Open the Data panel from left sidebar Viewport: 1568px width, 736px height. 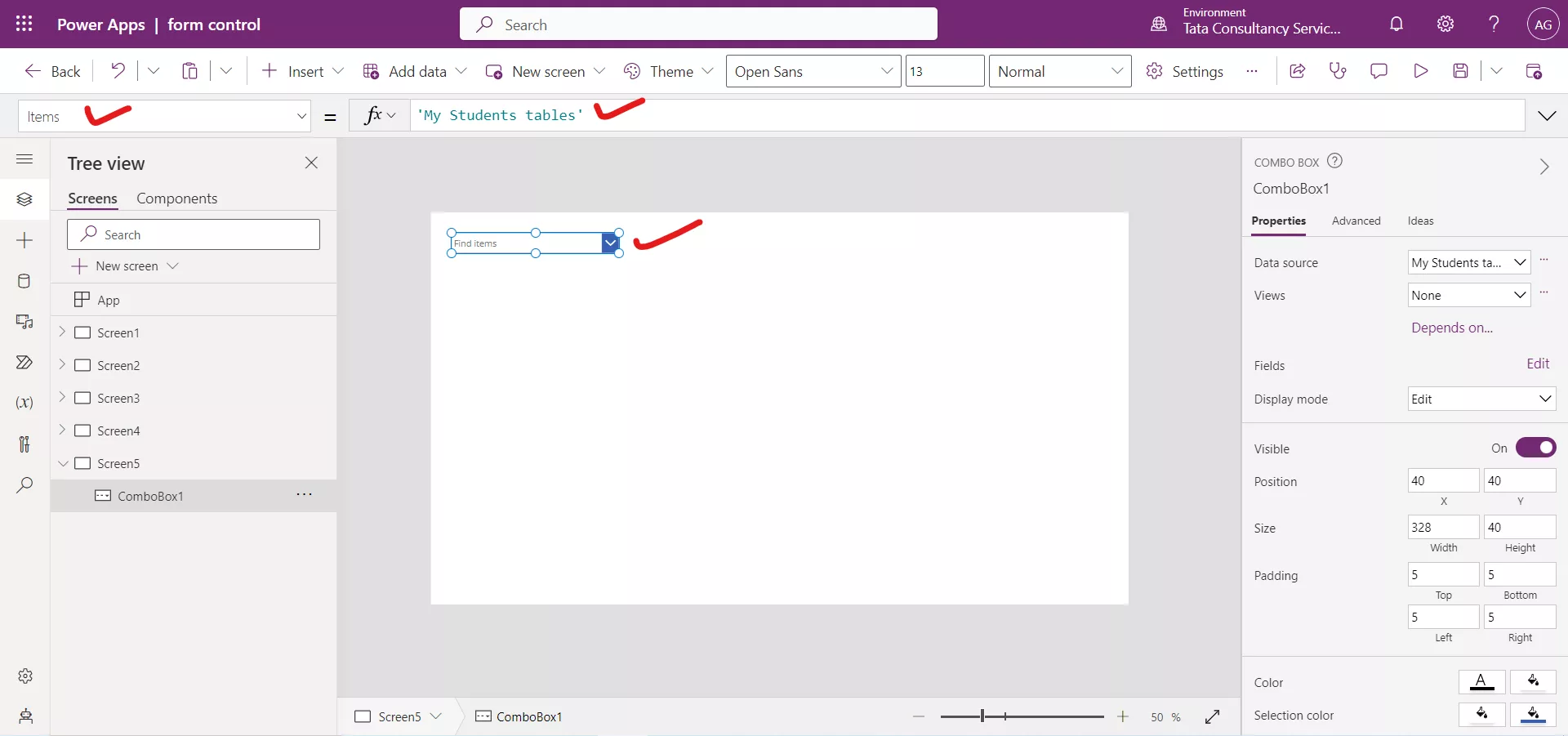pyautogui.click(x=24, y=281)
